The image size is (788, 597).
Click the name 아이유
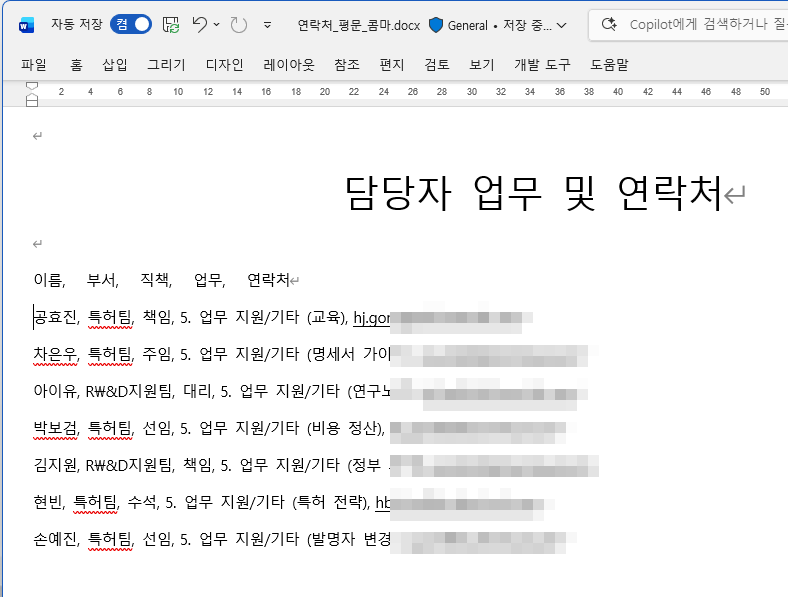(x=54, y=390)
